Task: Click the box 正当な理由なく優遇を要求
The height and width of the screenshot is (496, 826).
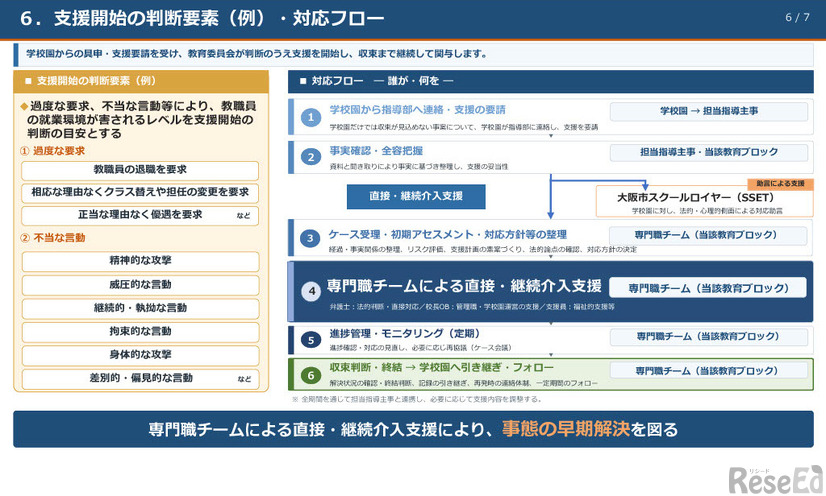Action: click(x=140, y=215)
